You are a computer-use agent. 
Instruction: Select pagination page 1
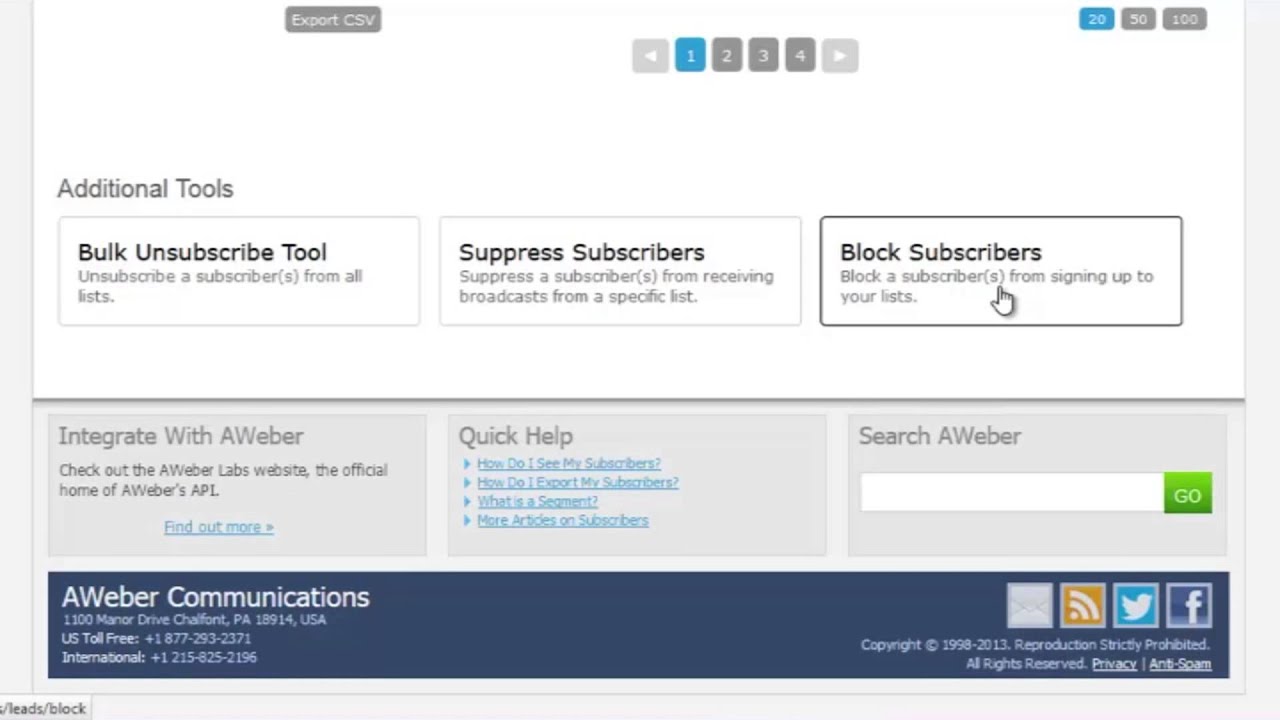pyautogui.click(x=690, y=56)
